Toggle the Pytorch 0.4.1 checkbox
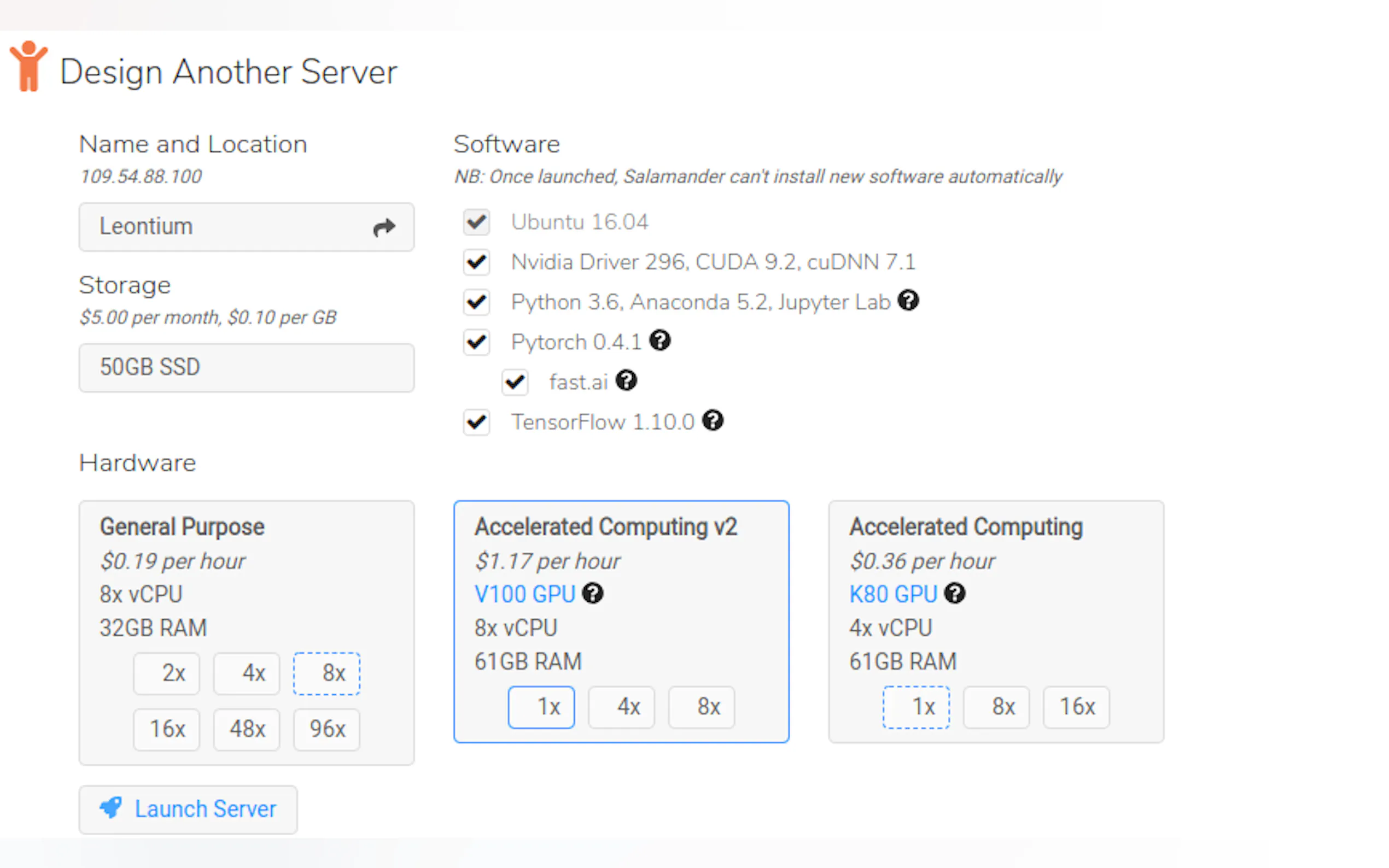The height and width of the screenshot is (868, 1389). [476, 342]
